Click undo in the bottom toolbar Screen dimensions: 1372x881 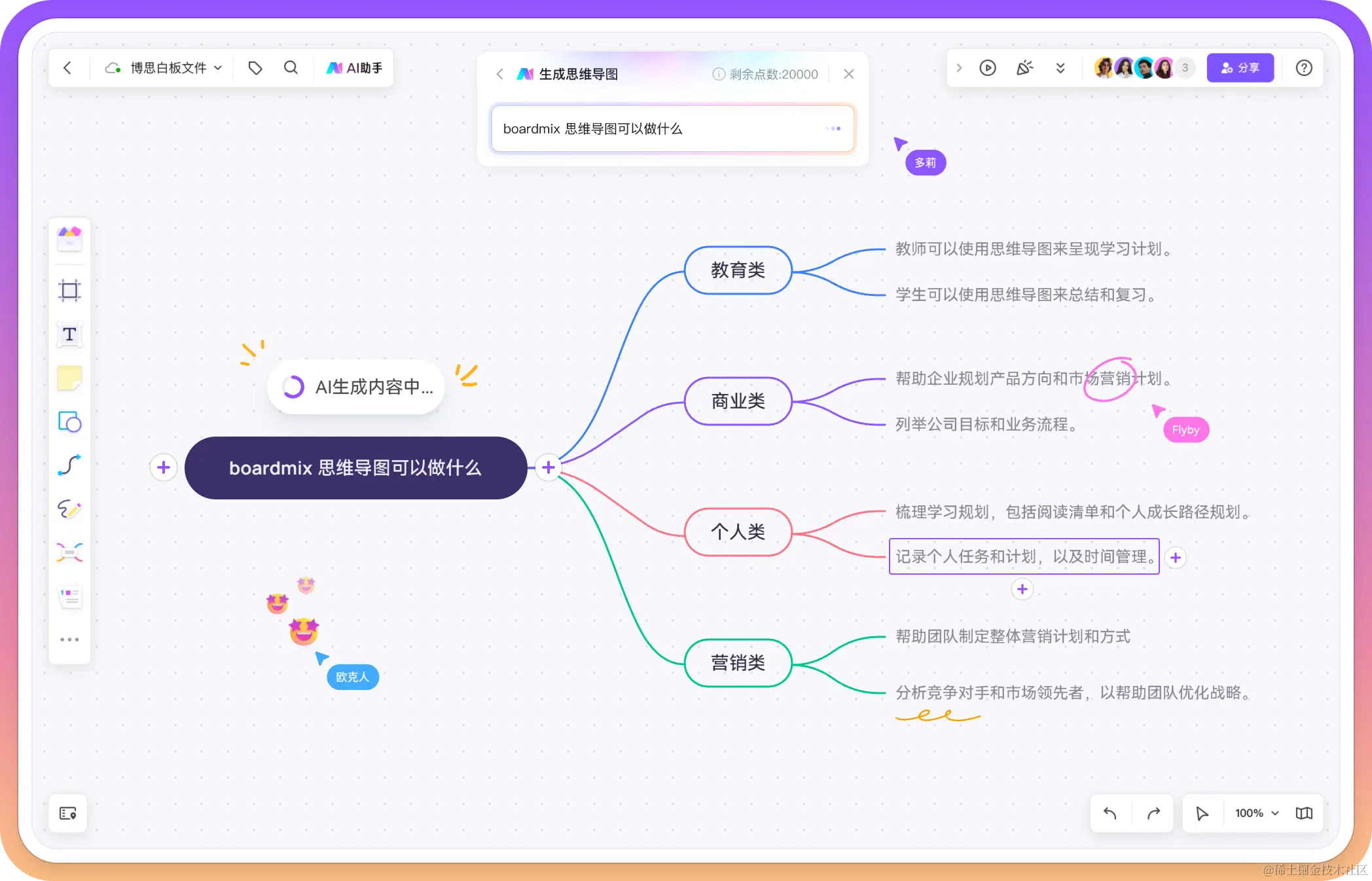pos(1111,813)
